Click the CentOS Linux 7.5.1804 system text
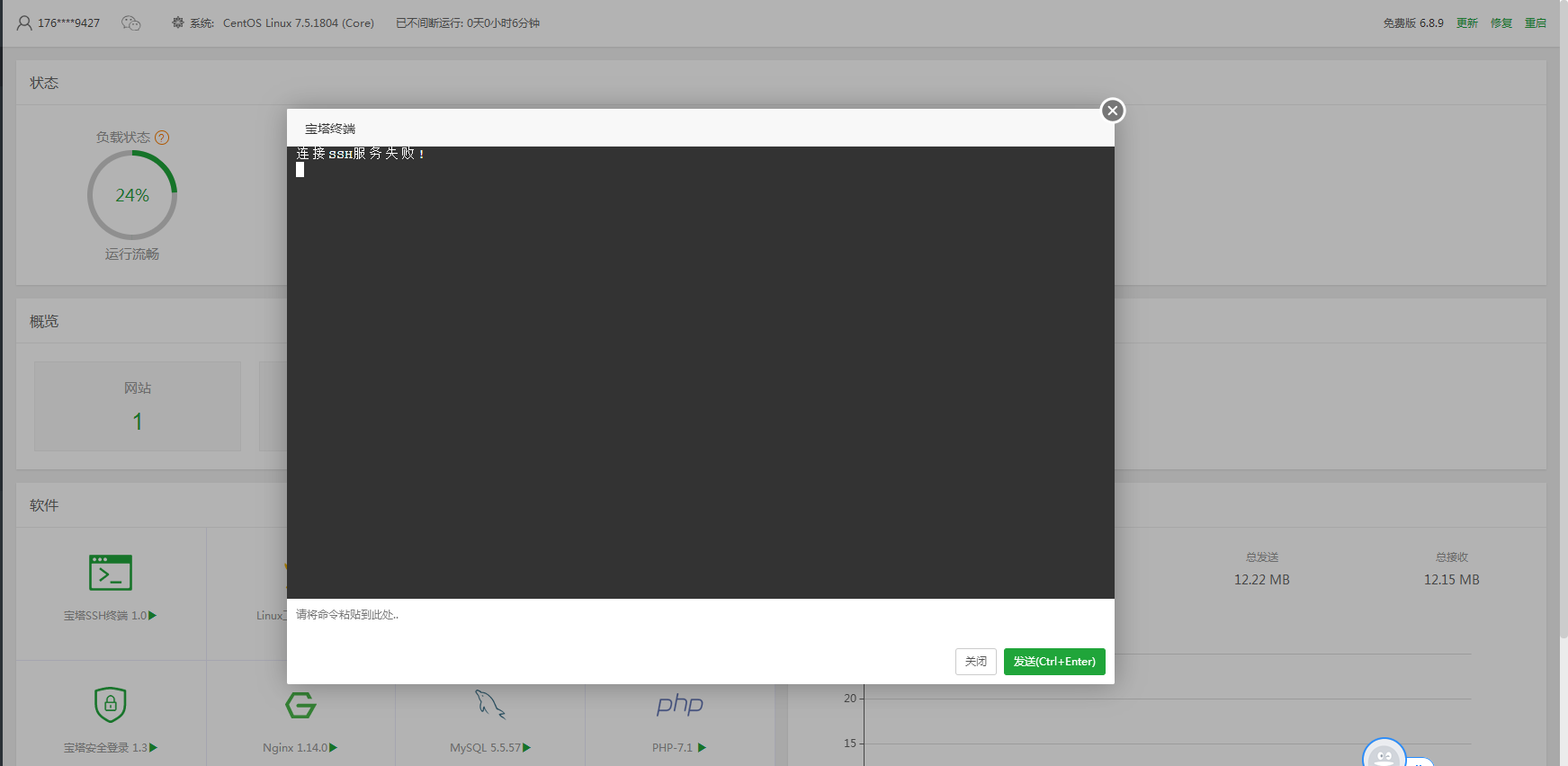The width and height of the screenshot is (1568, 766). coord(299,23)
